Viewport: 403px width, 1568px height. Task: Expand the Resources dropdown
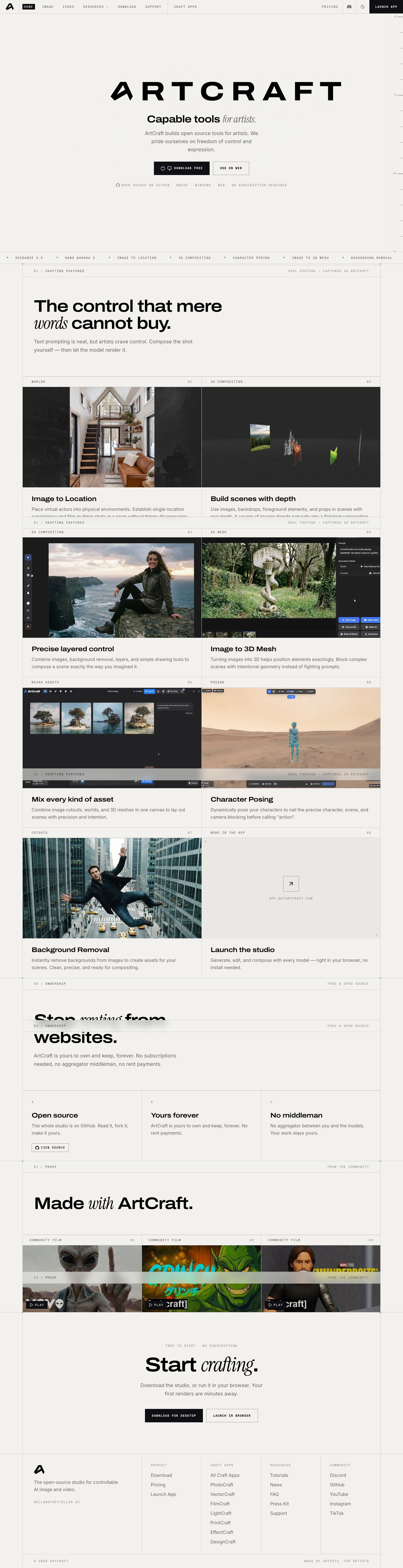(96, 7)
